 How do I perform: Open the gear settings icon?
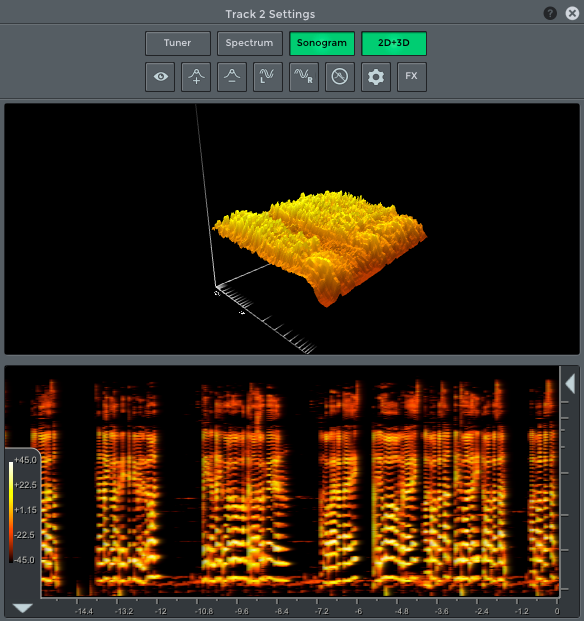point(376,76)
